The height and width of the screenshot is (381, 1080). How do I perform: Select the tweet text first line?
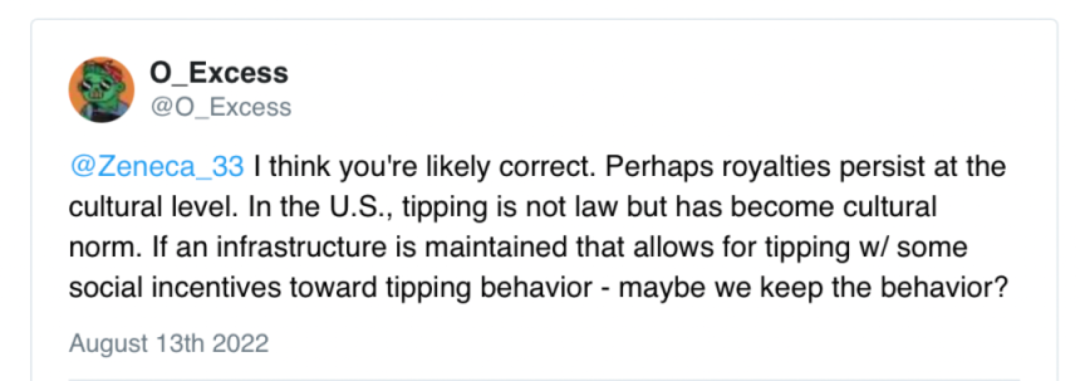(x=537, y=167)
